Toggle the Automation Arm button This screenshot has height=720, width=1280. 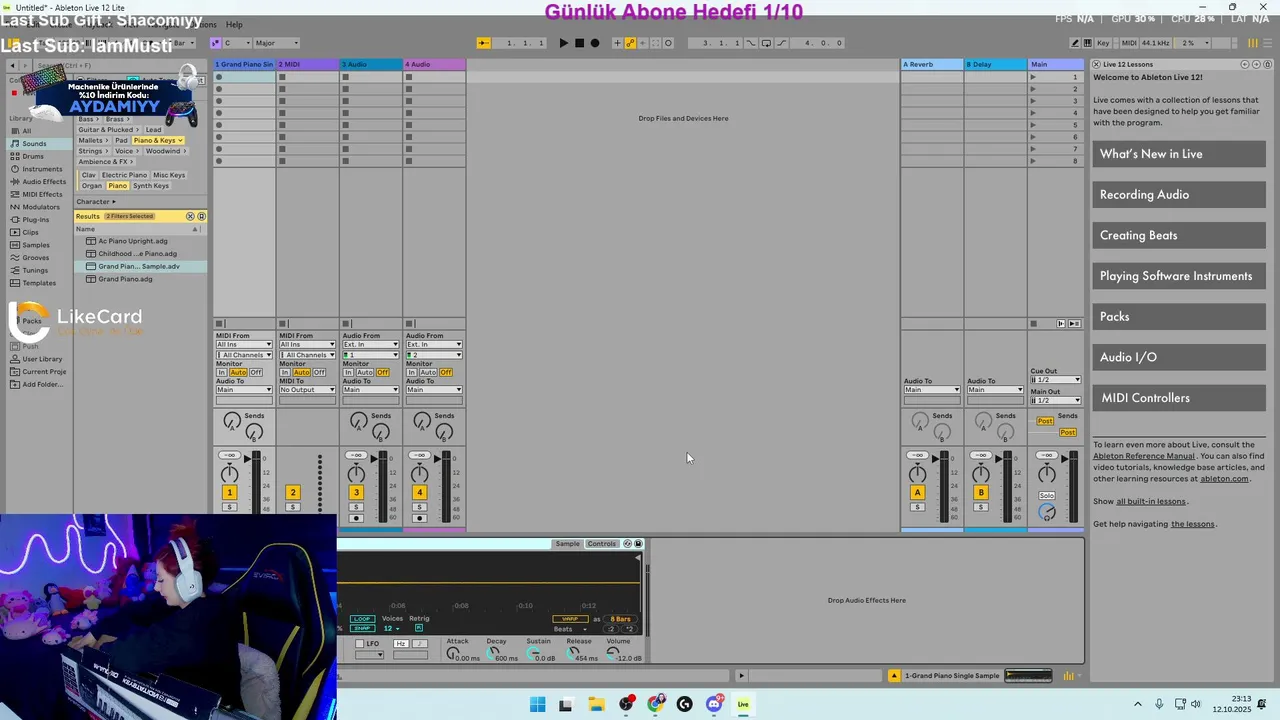click(631, 43)
